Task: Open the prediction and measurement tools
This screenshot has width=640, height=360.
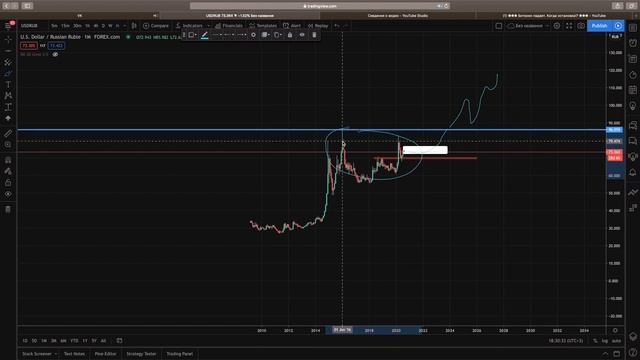Action: 8,107
